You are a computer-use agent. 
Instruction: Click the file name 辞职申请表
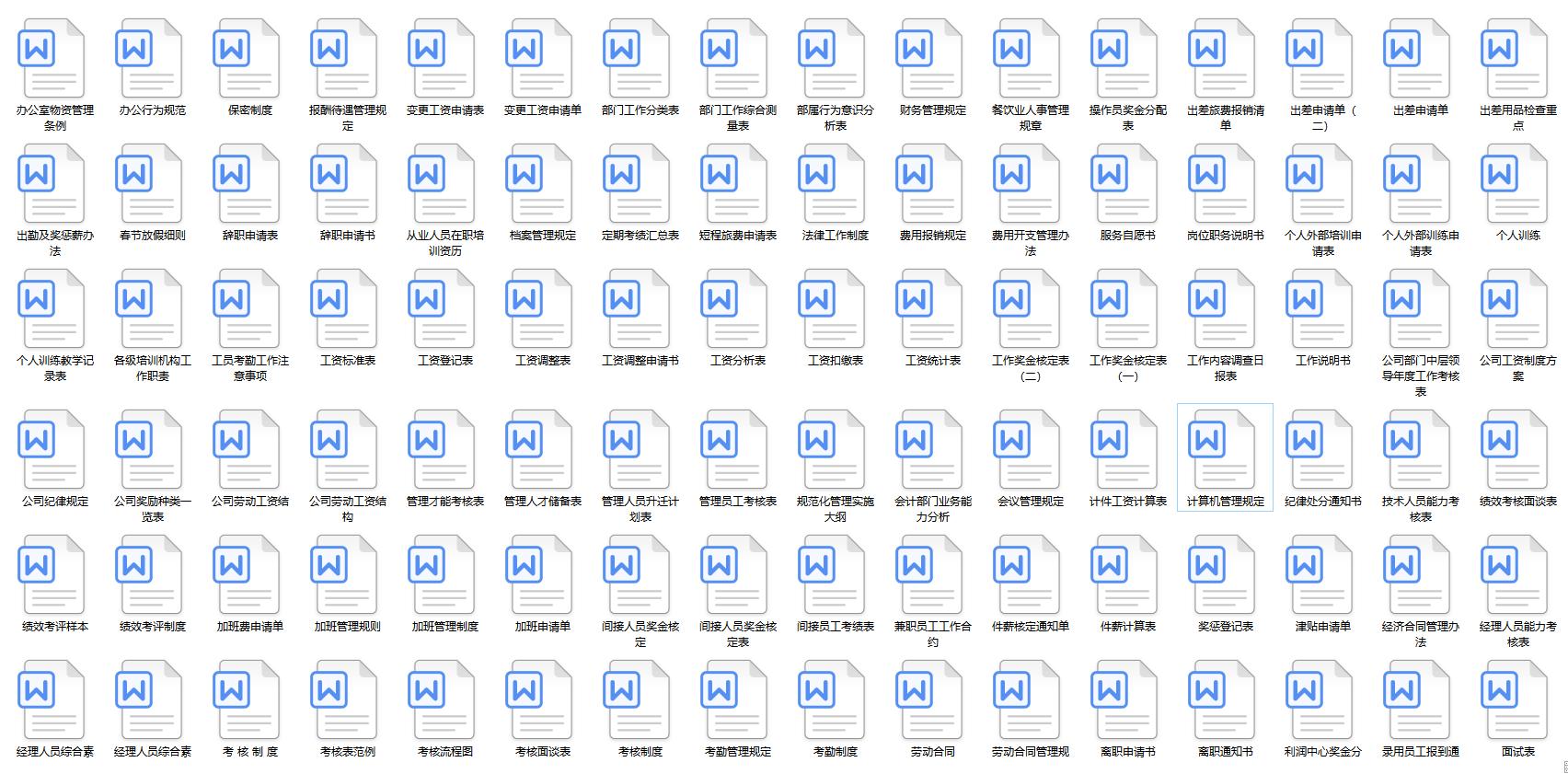[x=250, y=236]
